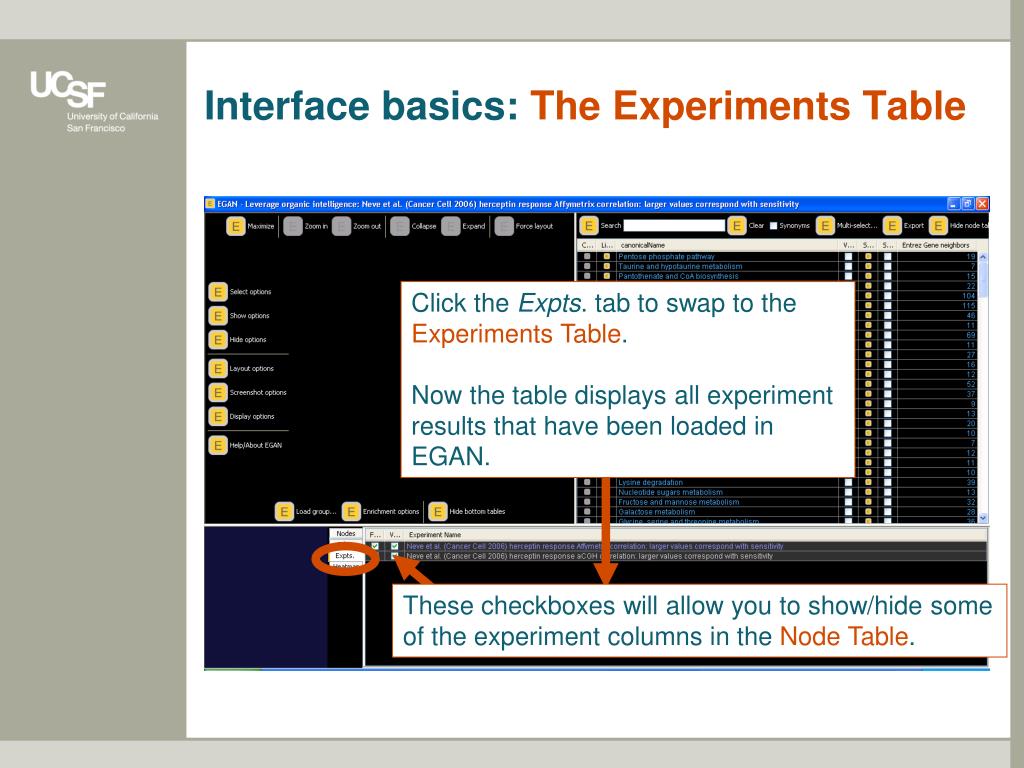Click inside the Search text field
Viewport: 1024px width, 768px height.
tap(674, 225)
